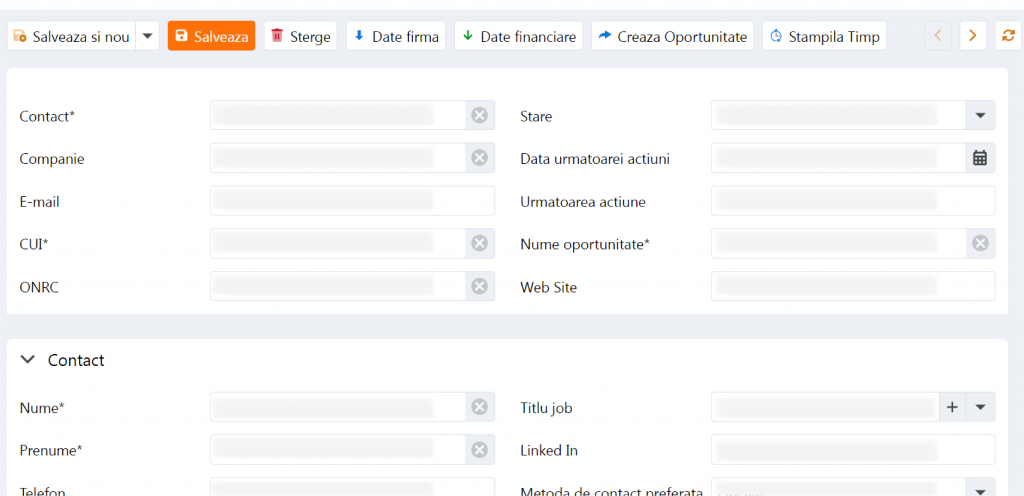This screenshot has height=496, width=1024.
Task: Clear the ONRC field value
Action: 479,286
